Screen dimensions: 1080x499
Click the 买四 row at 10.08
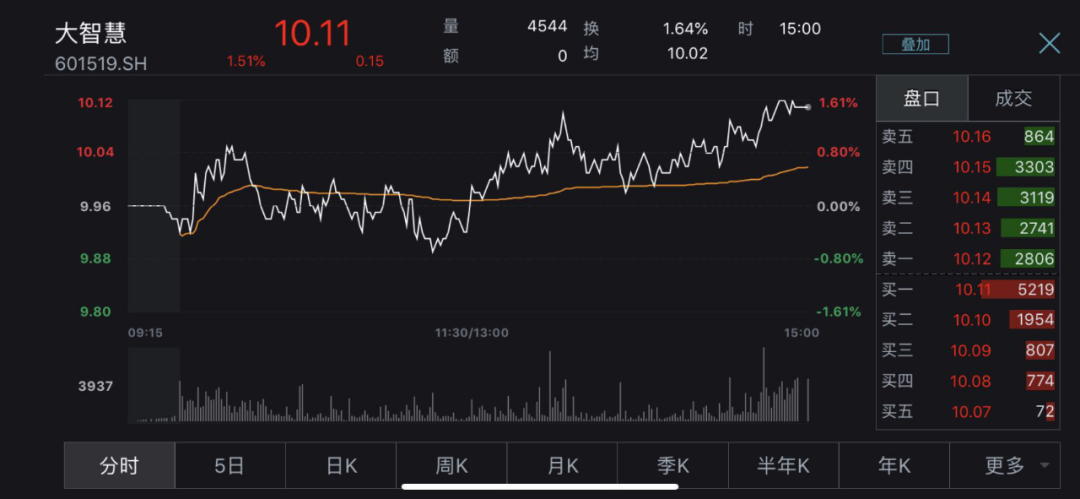click(968, 381)
